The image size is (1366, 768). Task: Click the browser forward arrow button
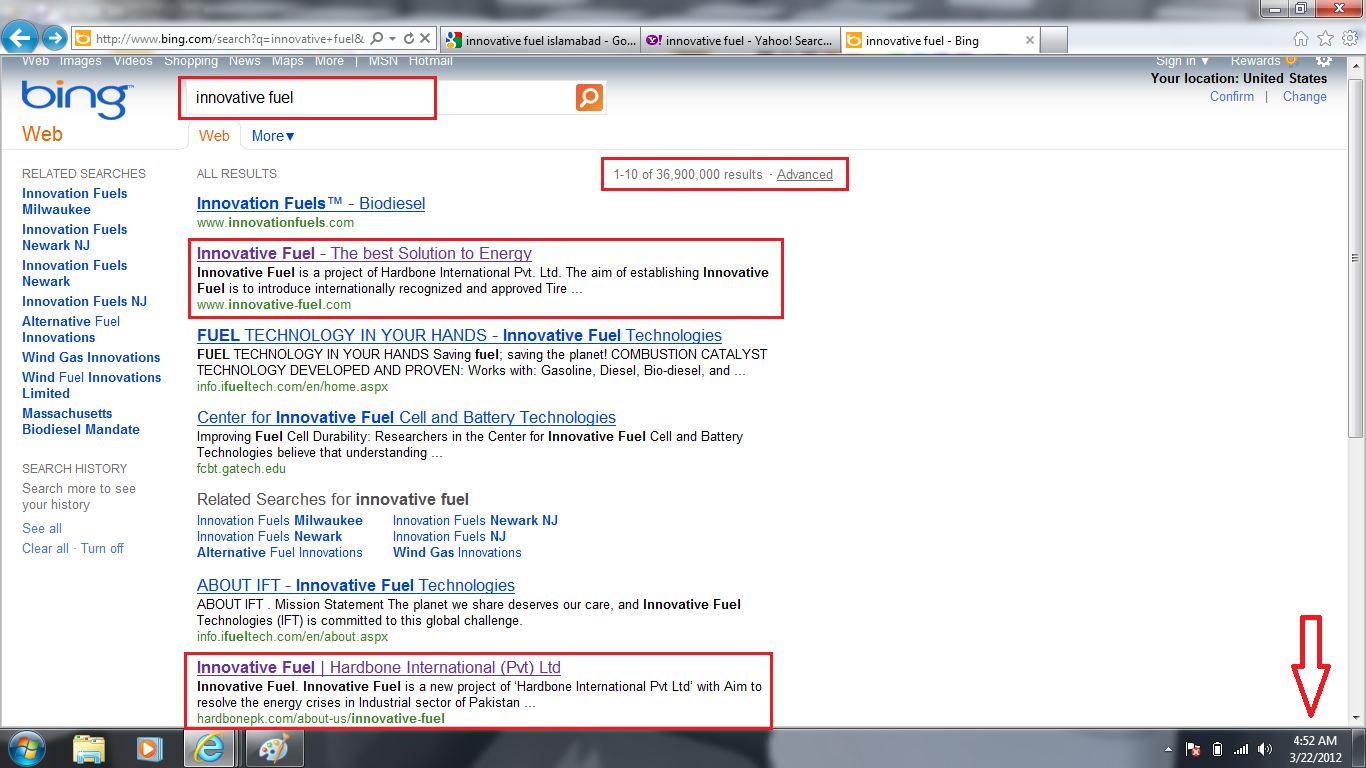click(54, 39)
